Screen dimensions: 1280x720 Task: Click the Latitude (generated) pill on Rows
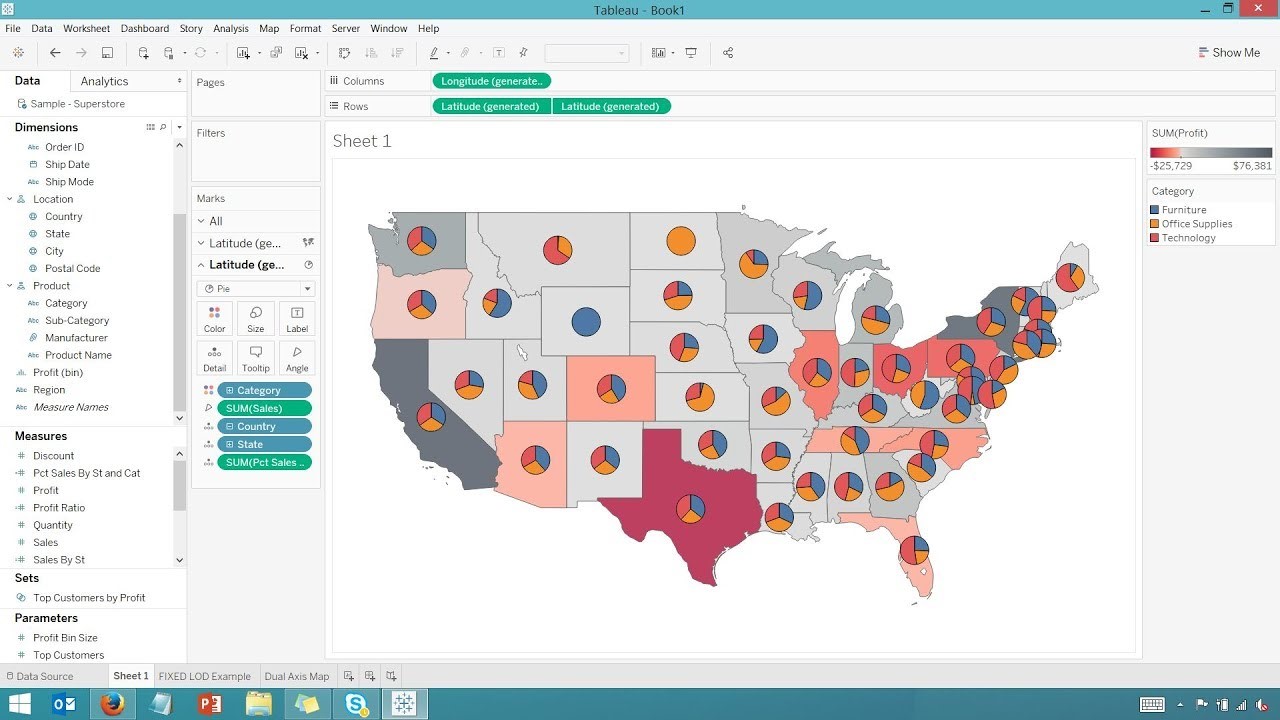pos(491,106)
